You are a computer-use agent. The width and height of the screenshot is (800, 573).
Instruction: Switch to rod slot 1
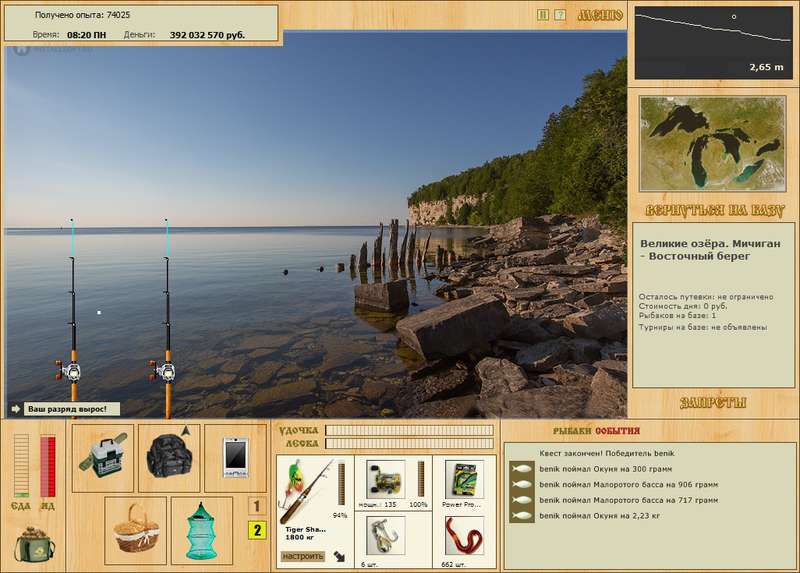[257, 507]
